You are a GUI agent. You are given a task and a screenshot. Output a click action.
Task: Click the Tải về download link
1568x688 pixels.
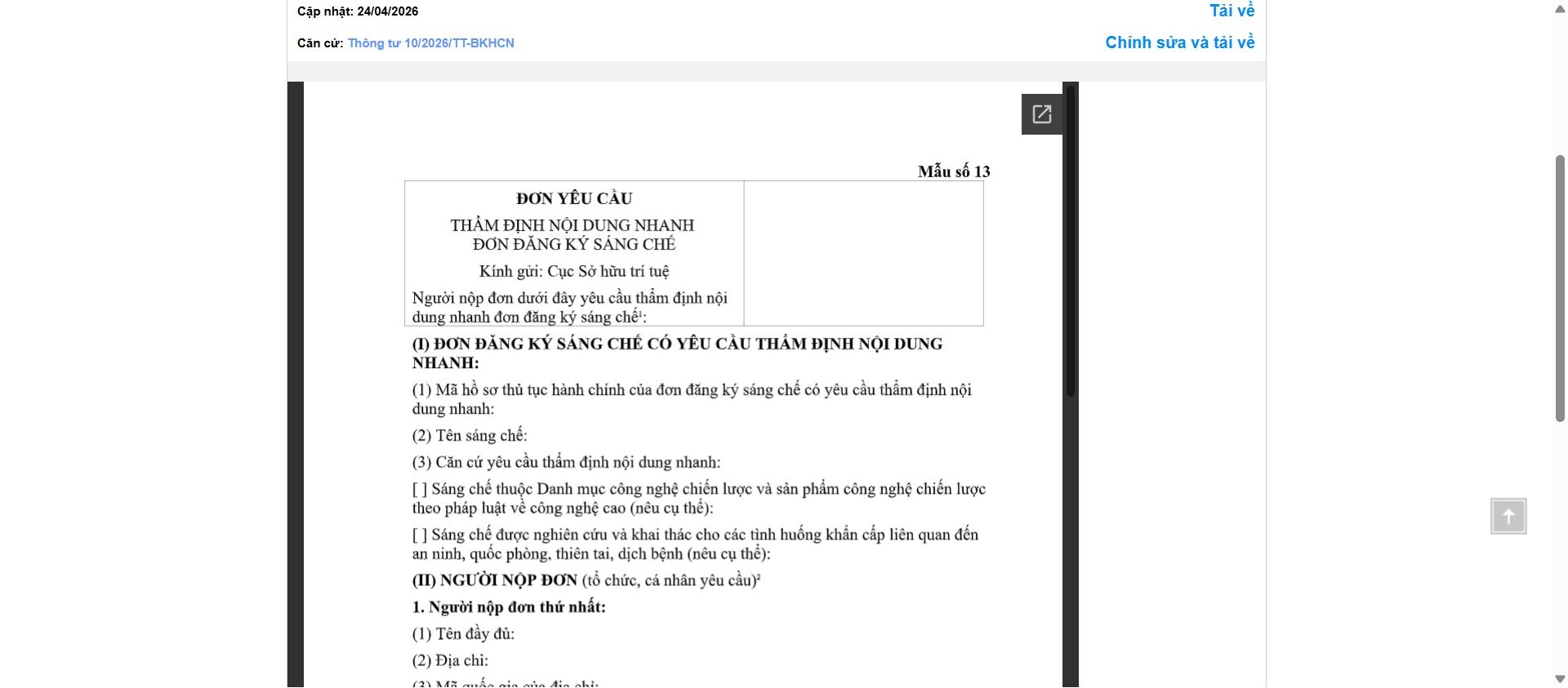(x=1232, y=11)
